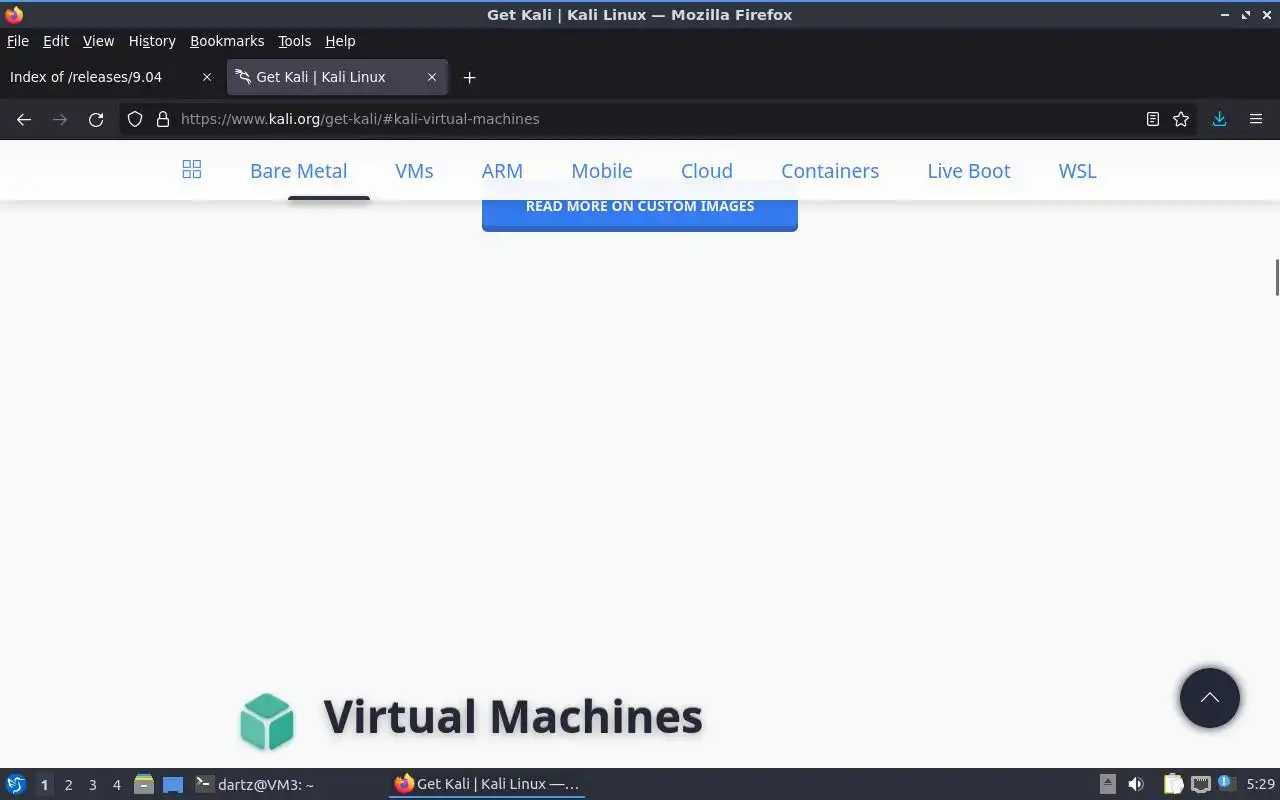Switch to virtual desktop 1

44,785
